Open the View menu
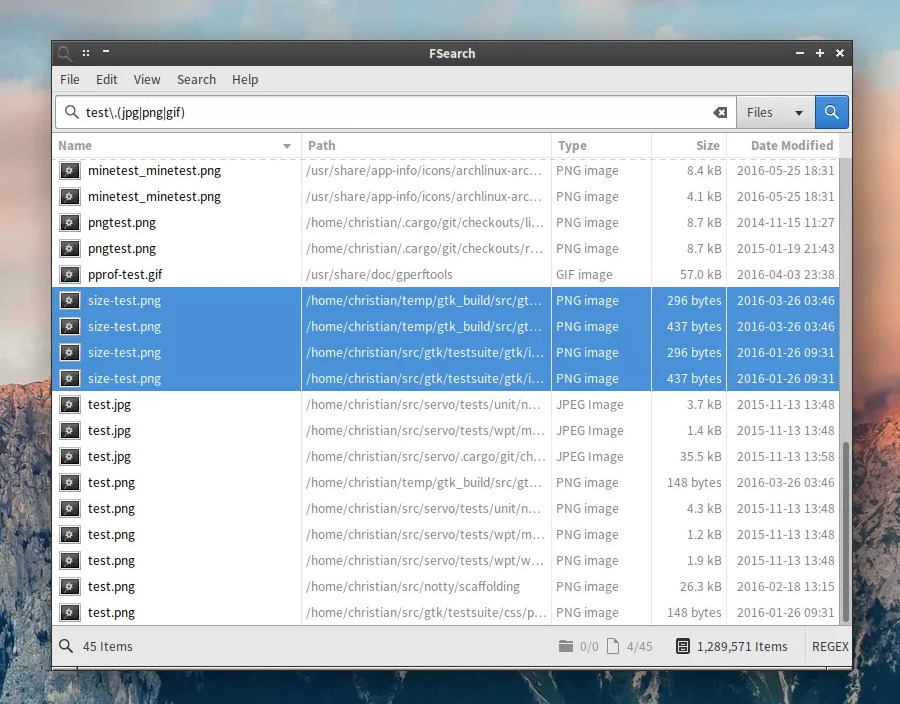This screenshot has width=900, height=704. (147, 80)
